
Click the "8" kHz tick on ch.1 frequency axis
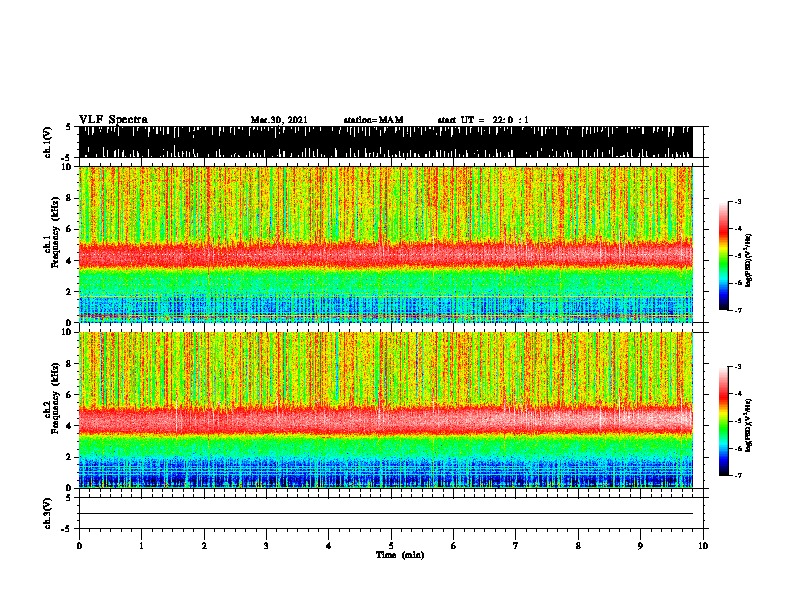[71, 198]
